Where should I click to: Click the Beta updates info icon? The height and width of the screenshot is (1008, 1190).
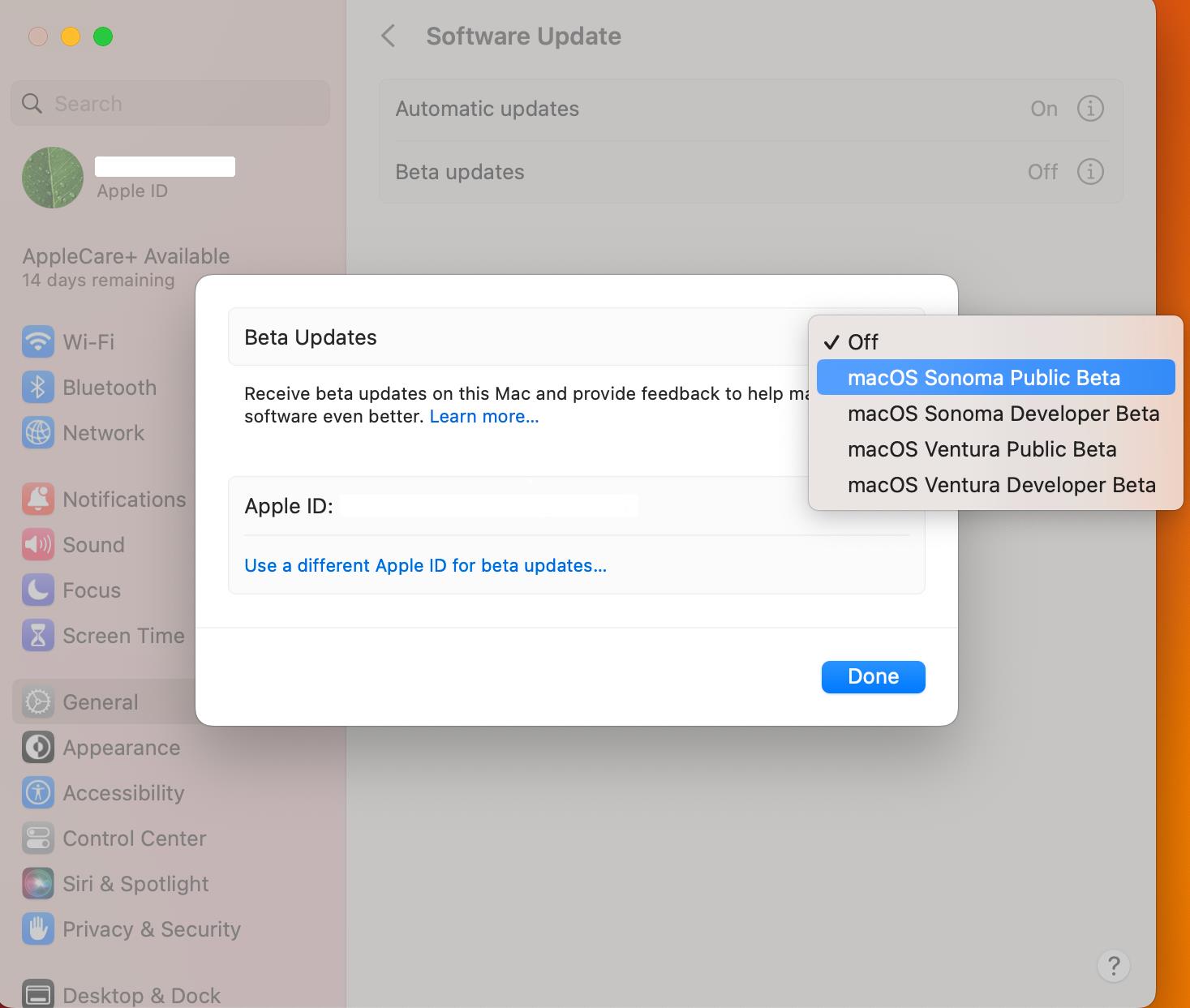point(1090,171)
